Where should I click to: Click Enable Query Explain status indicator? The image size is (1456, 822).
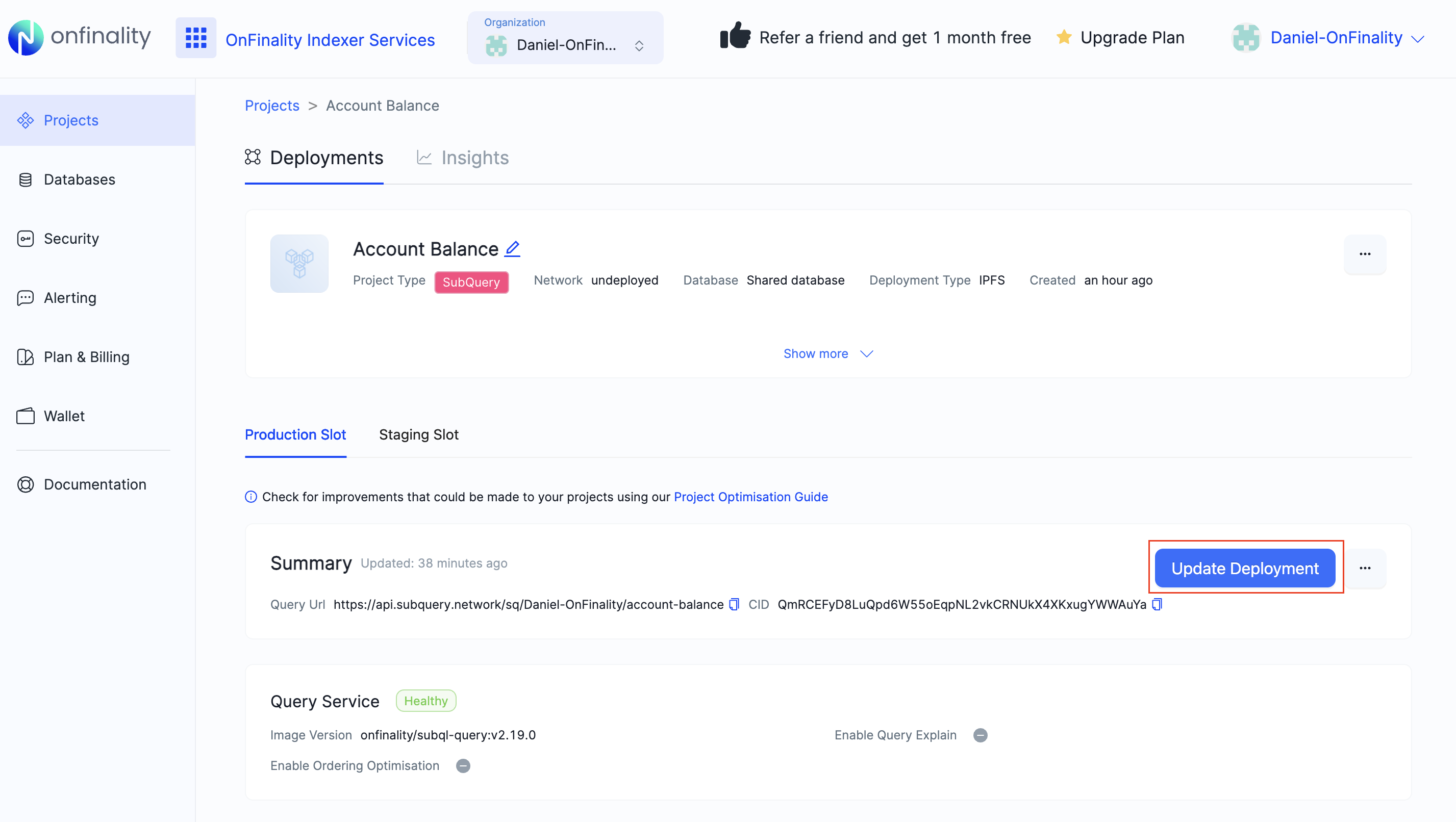(980, 735)
